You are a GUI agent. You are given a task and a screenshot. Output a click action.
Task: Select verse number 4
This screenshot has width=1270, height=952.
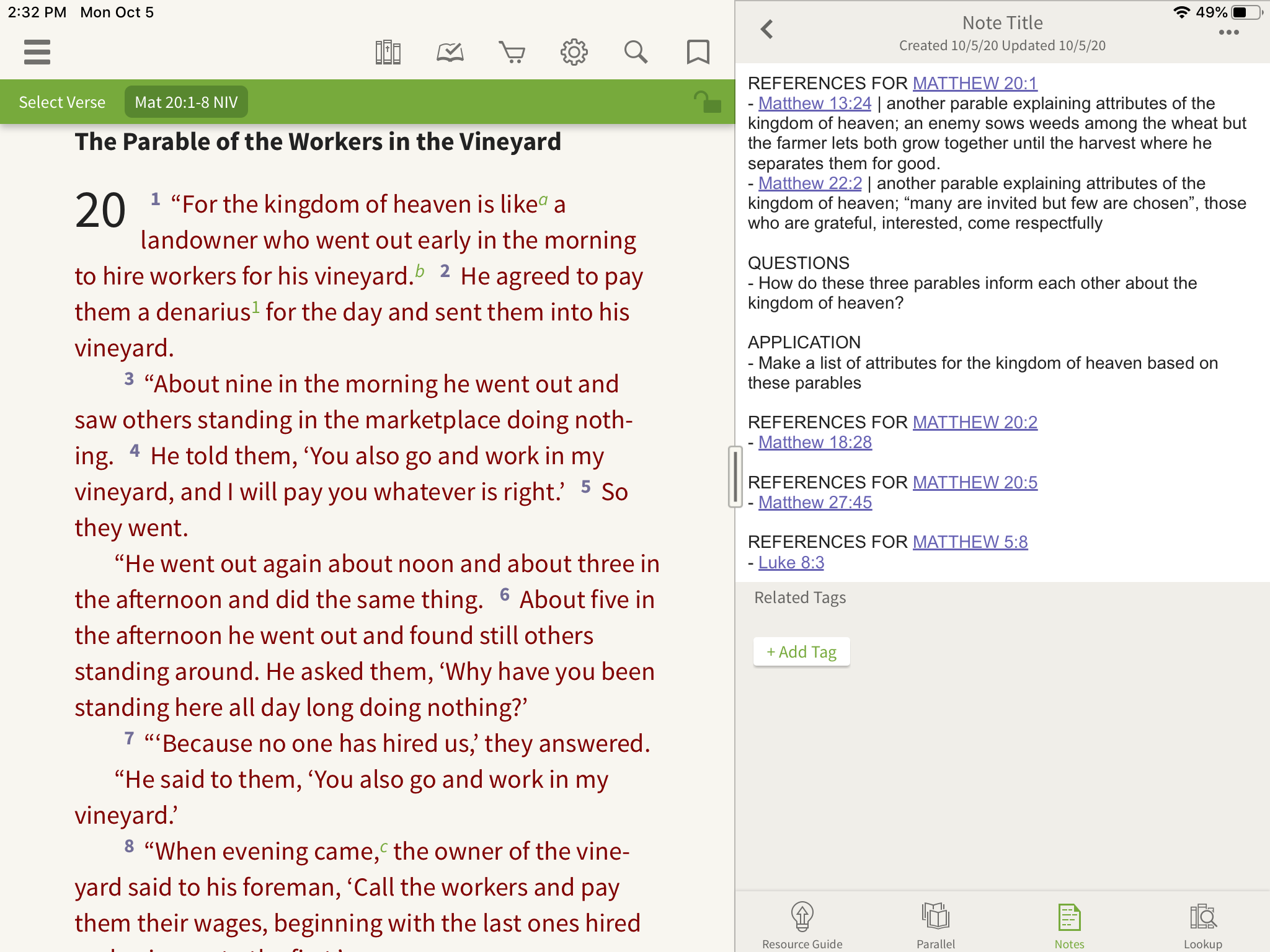pyautogui.click(x=135, y=451)
